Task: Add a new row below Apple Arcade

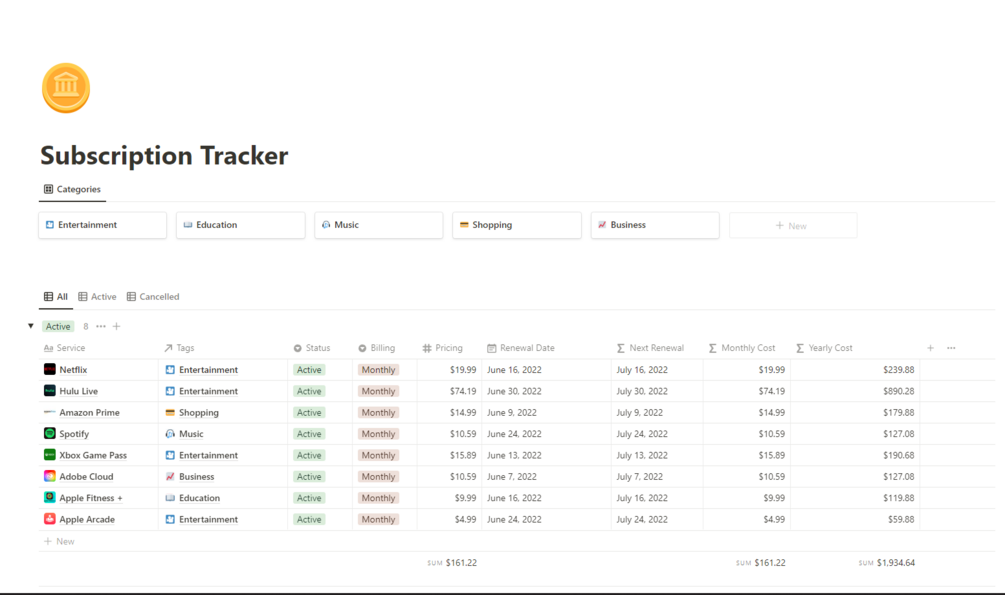Action: point(59,541)
